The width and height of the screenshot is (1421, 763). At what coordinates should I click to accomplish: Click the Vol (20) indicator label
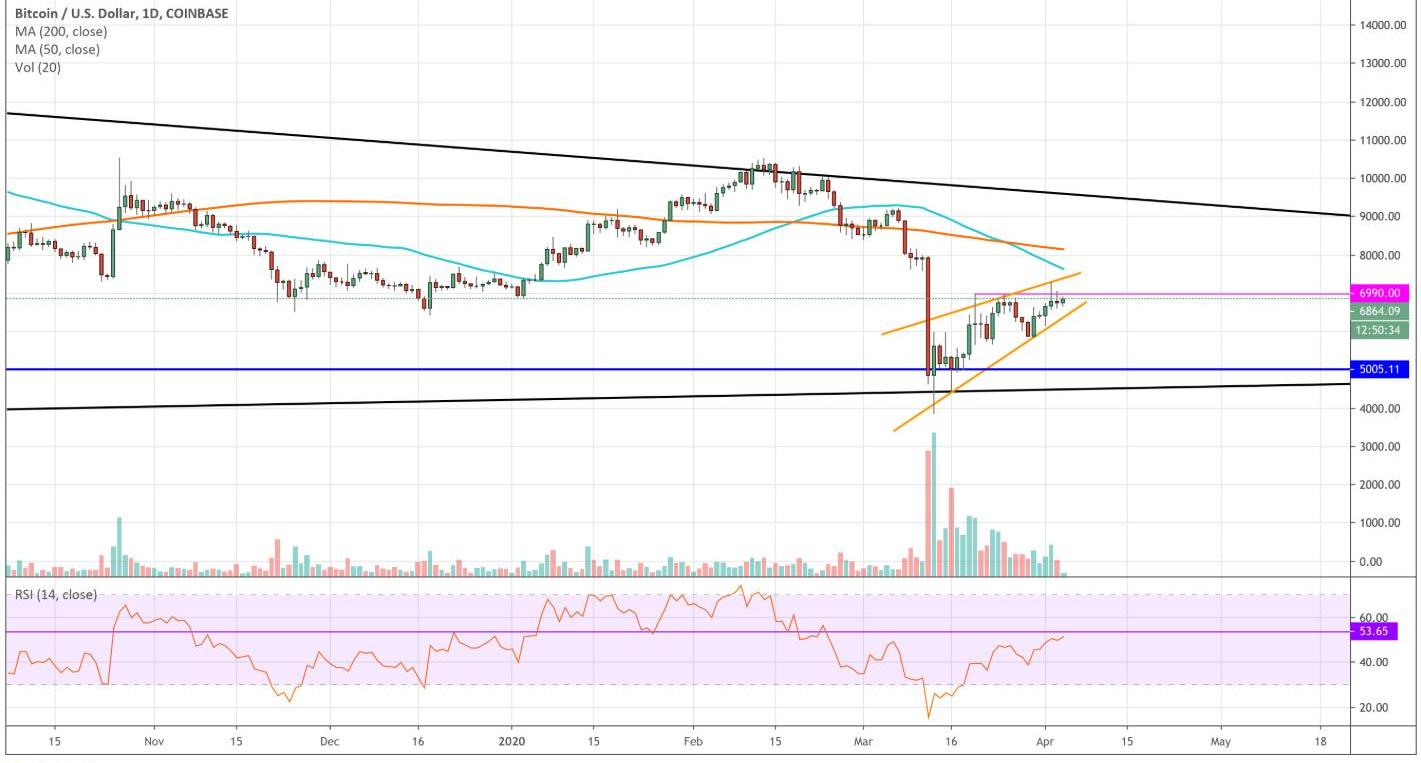35,66
